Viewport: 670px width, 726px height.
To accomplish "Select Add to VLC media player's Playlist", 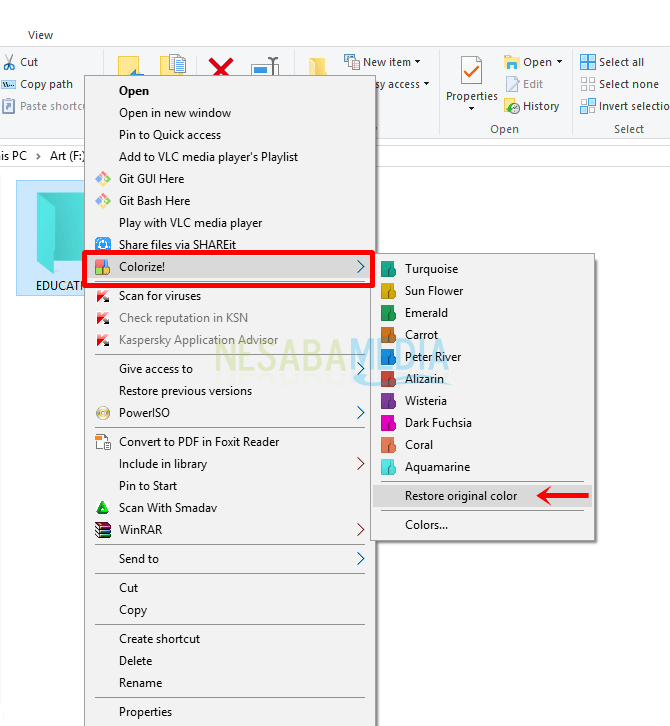I will 230,157.
